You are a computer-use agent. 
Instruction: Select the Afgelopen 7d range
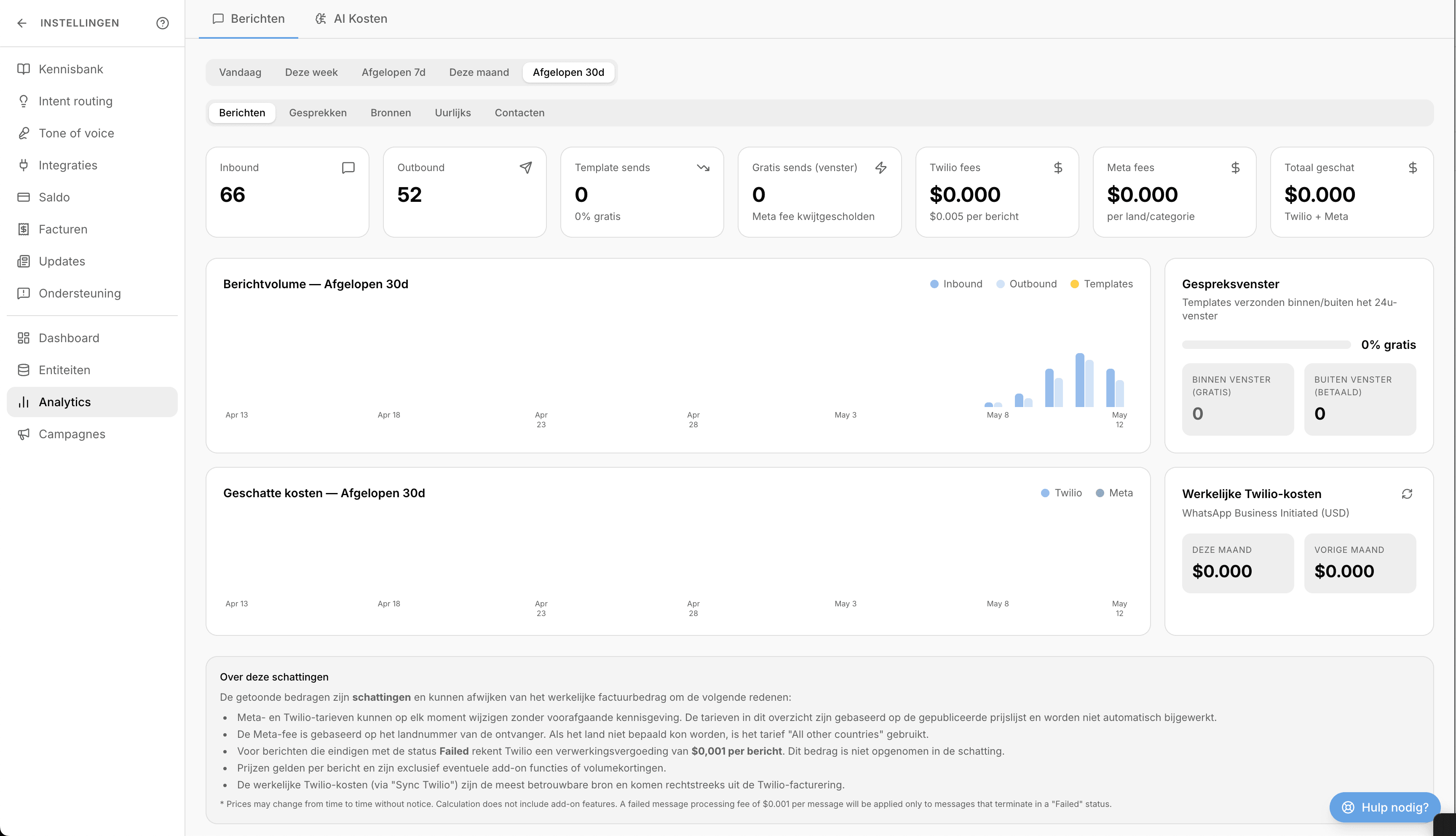(393, 72)
